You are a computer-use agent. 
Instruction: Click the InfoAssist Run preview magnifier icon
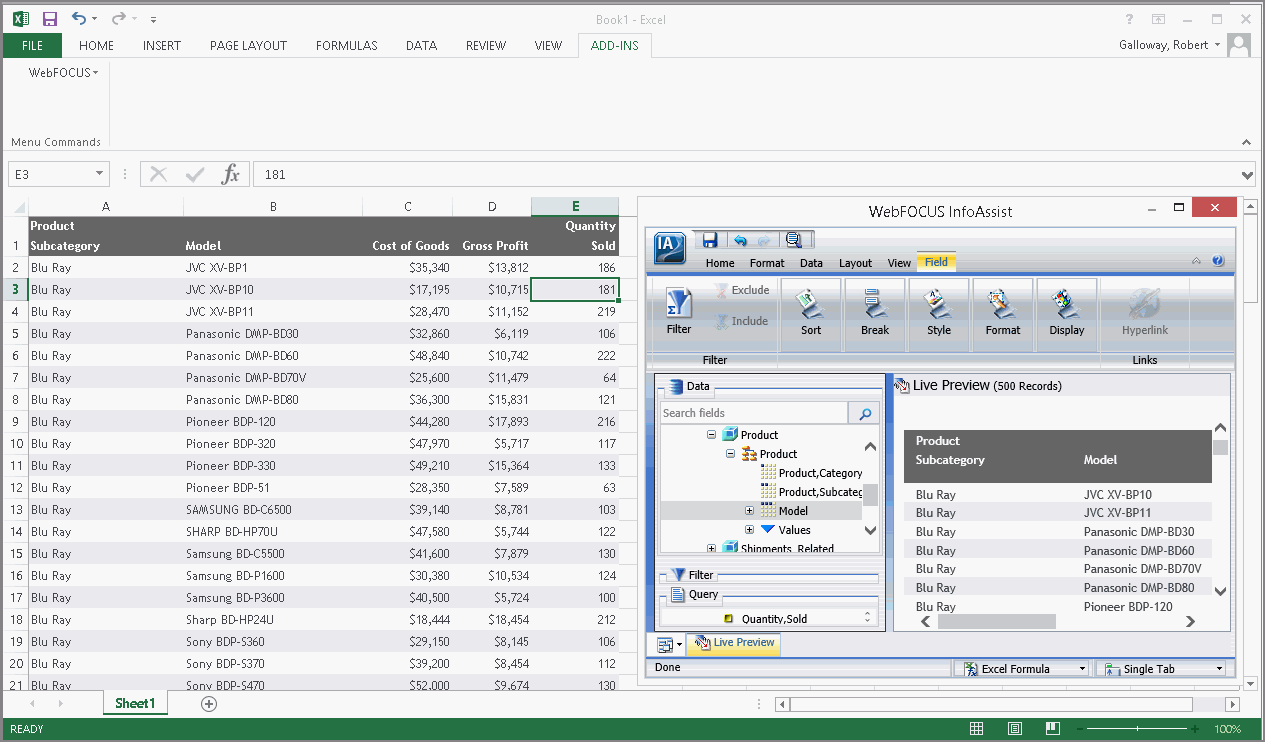(x=793, y=240)
